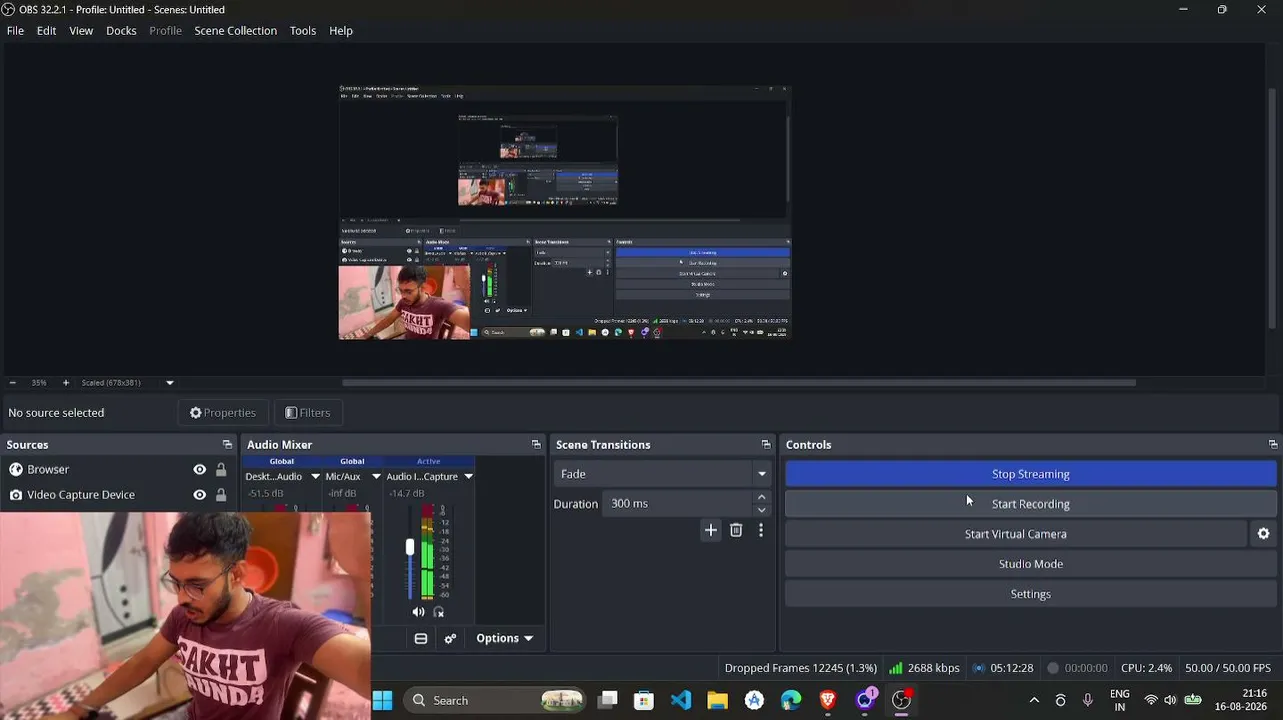Open Properties for the selected source
Screen dimensions: 1283x720
[x=223, y=413]
